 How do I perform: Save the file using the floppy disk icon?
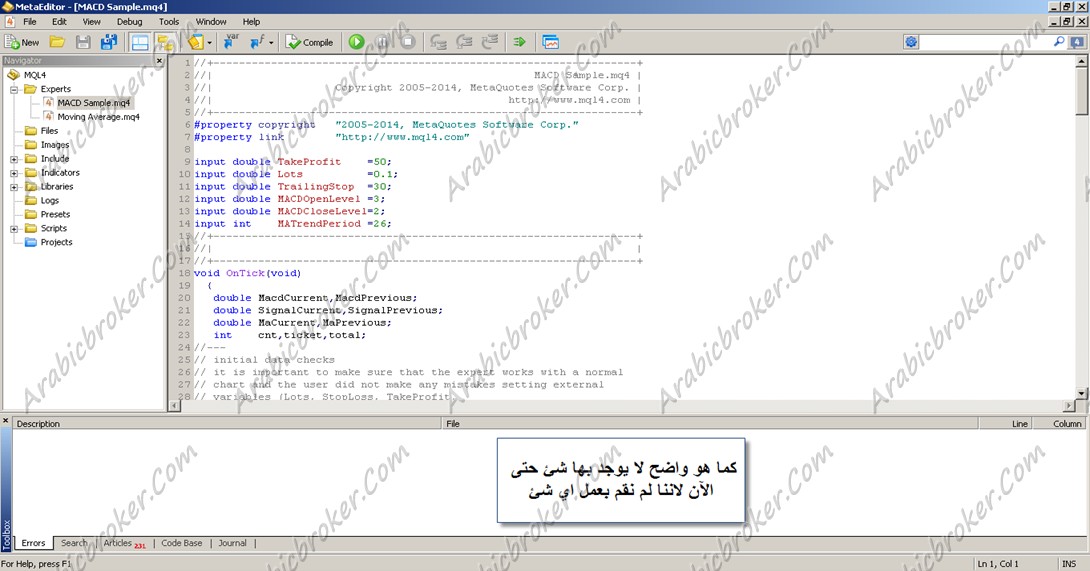[x=83, y=42]
